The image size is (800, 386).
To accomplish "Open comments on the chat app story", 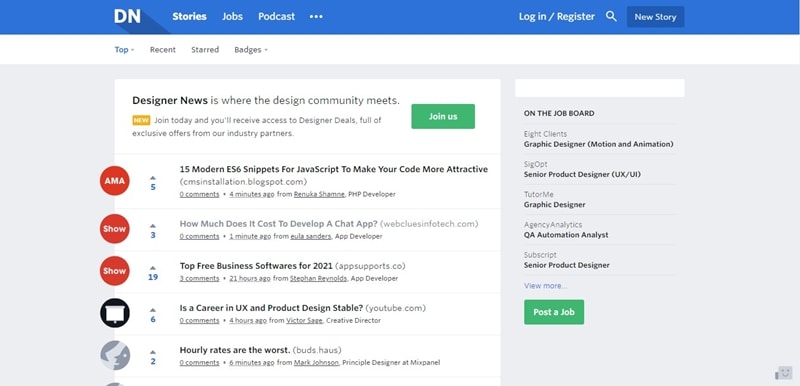I will tap(199, 237).
